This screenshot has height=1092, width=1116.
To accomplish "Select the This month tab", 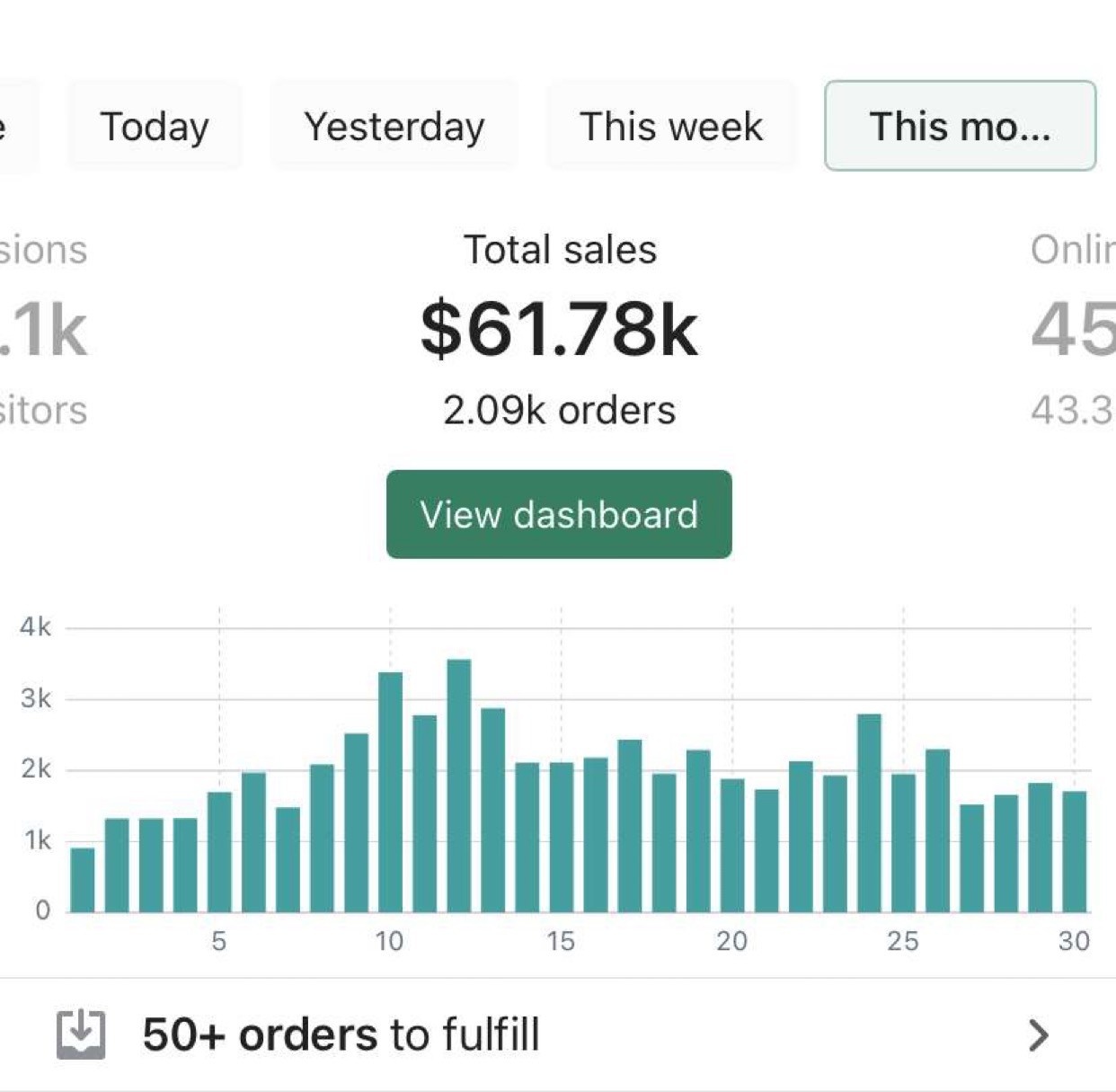I will click(x=960, y=126).
